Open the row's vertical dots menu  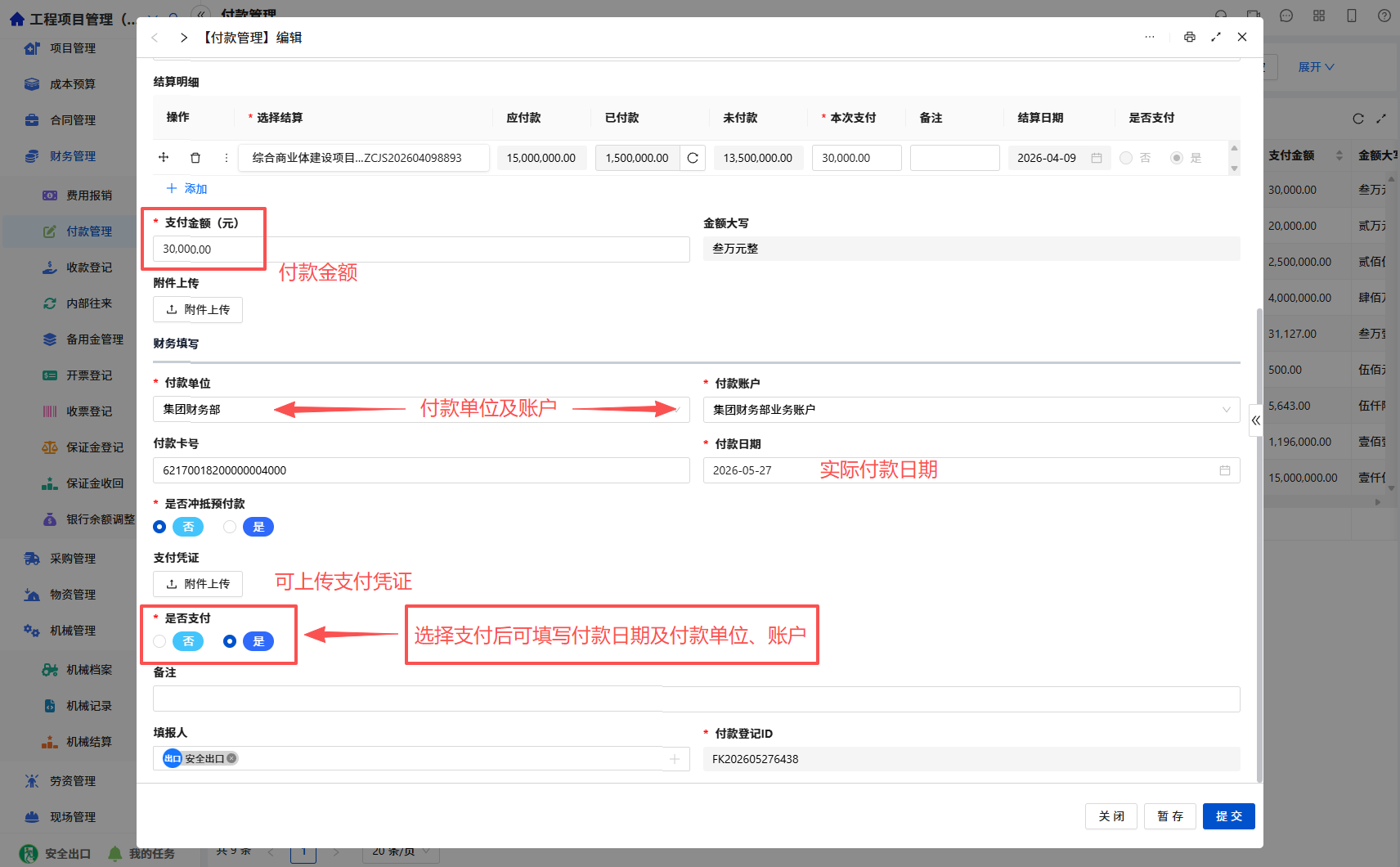[227, 158]
